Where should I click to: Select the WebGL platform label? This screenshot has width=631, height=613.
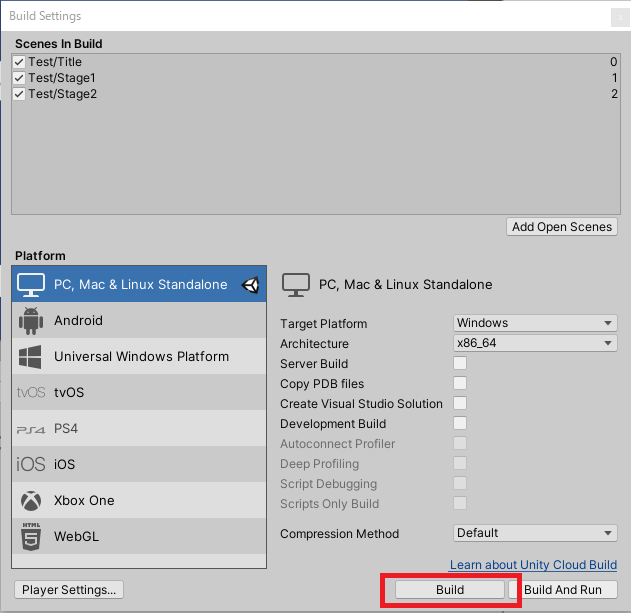pyautogui.click(x=76, y=537)
